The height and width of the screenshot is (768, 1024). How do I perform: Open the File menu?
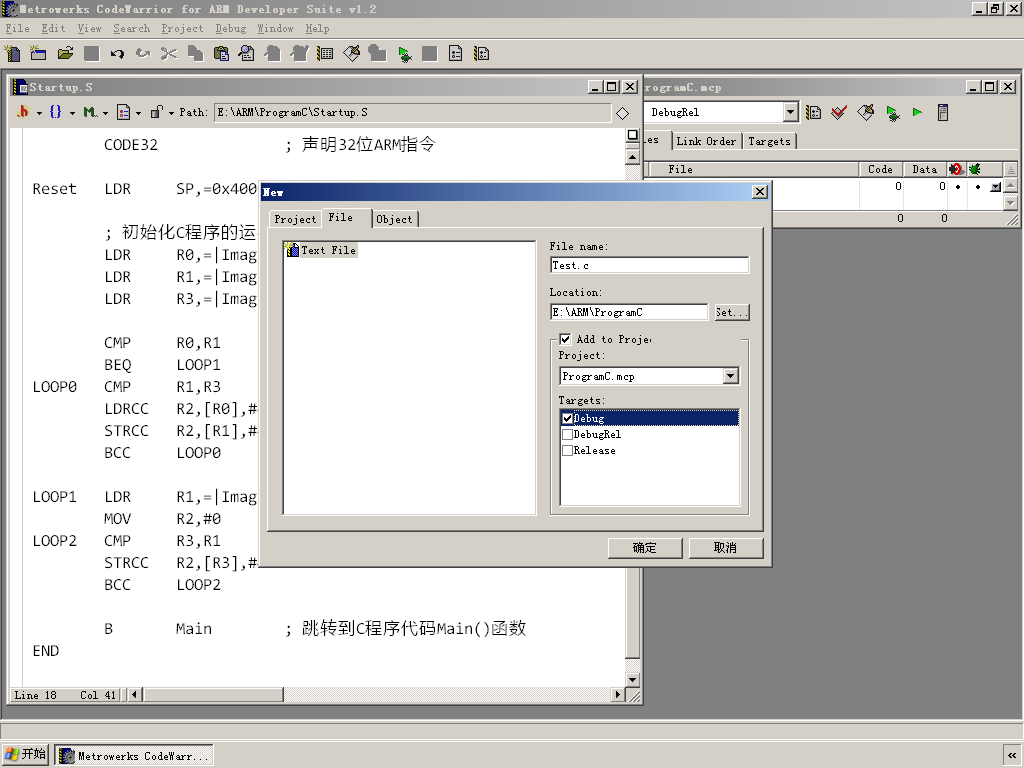[x=18, y=29]
